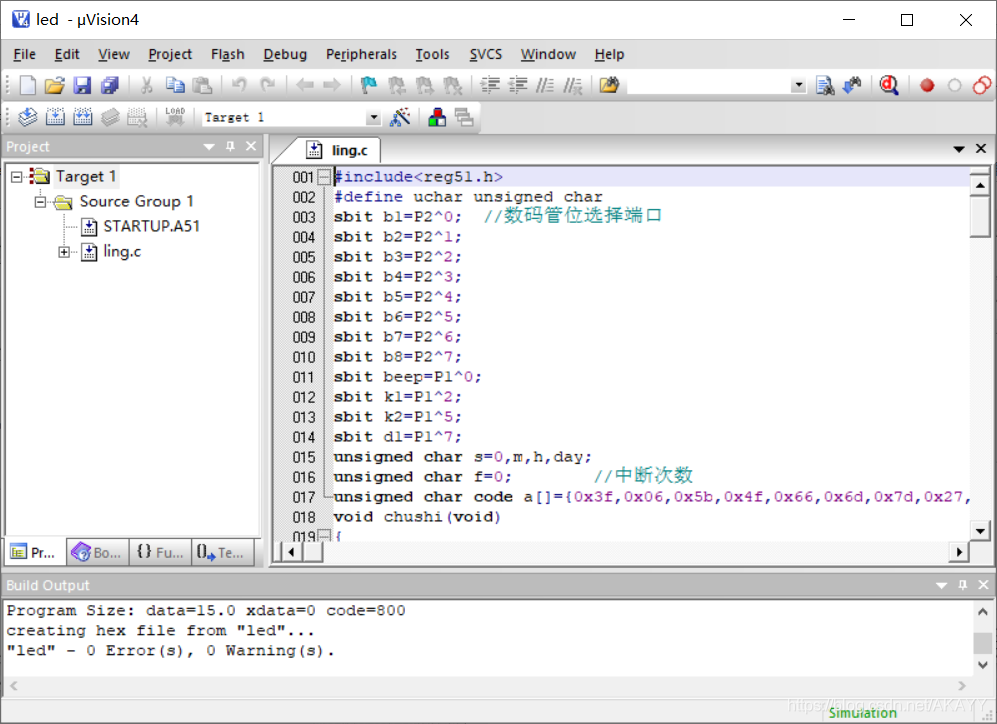Click the Indent selection icon
The width and height of the screenshot is (997, 724).
[490, 85]
